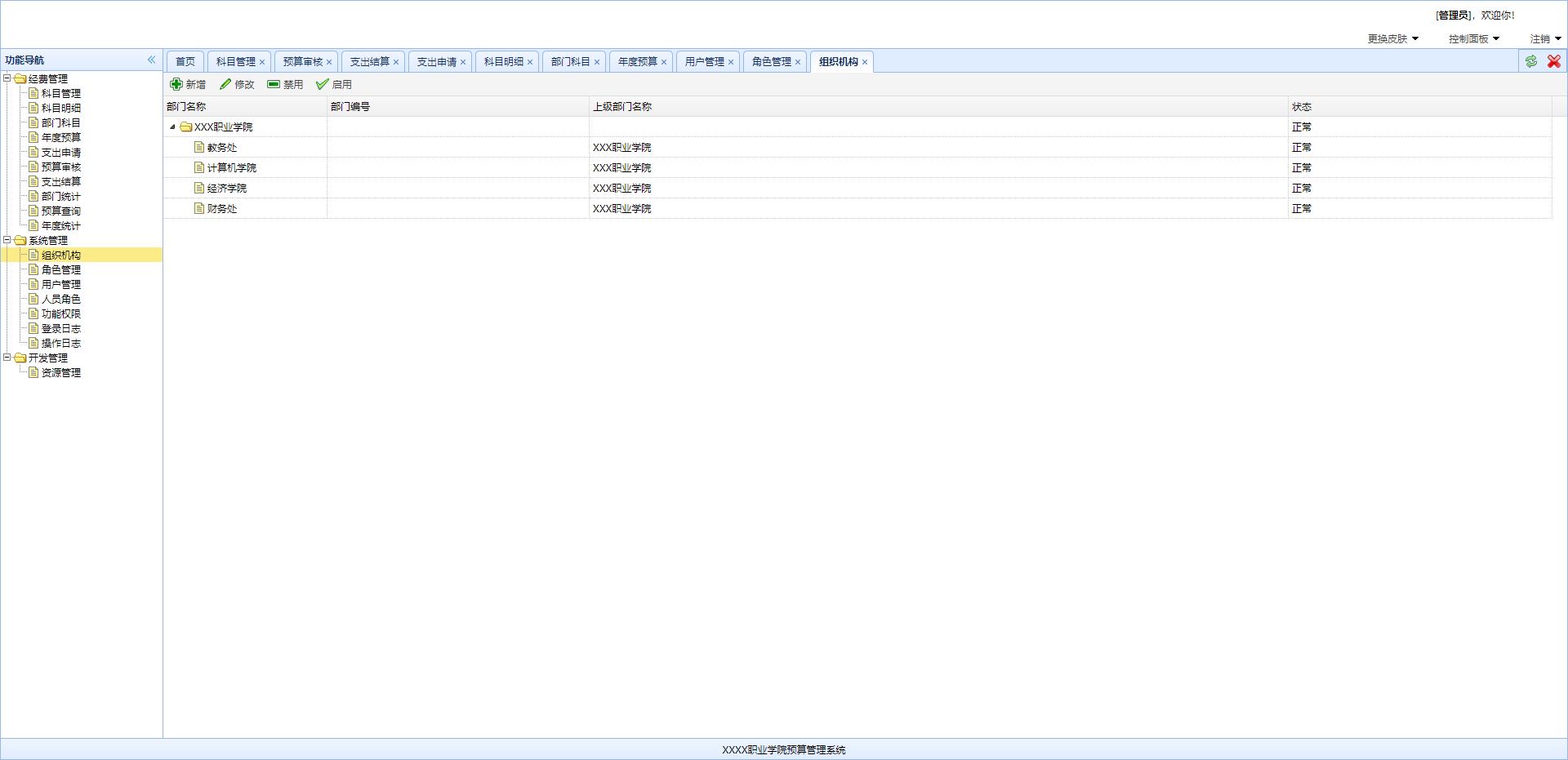Refresh the current tab with green icon
Image resolution: width=1568 pixels, height=760 pixels.
(1531, 61)
